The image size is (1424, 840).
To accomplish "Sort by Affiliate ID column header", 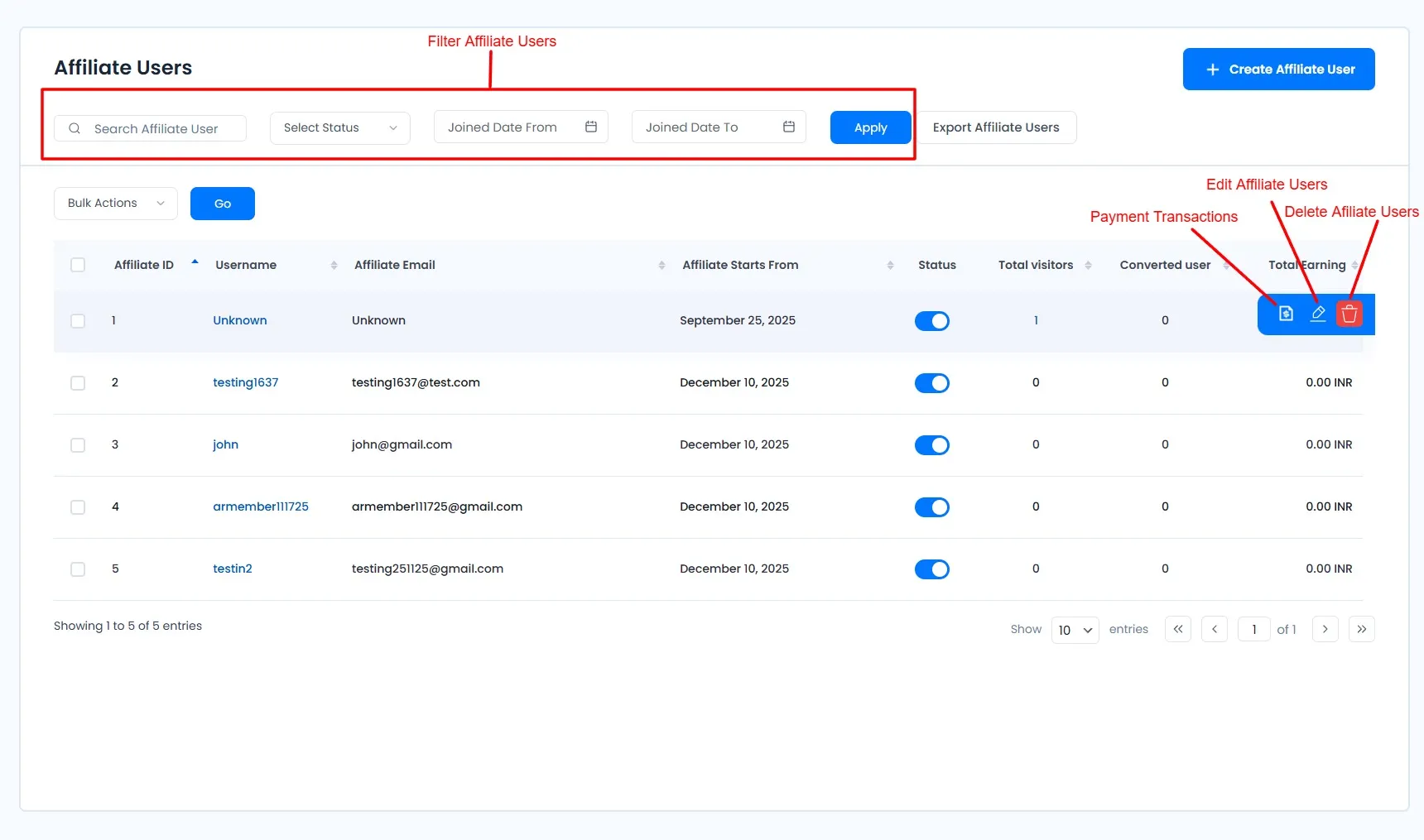I will pyautogui.click(x=144, y=265).
